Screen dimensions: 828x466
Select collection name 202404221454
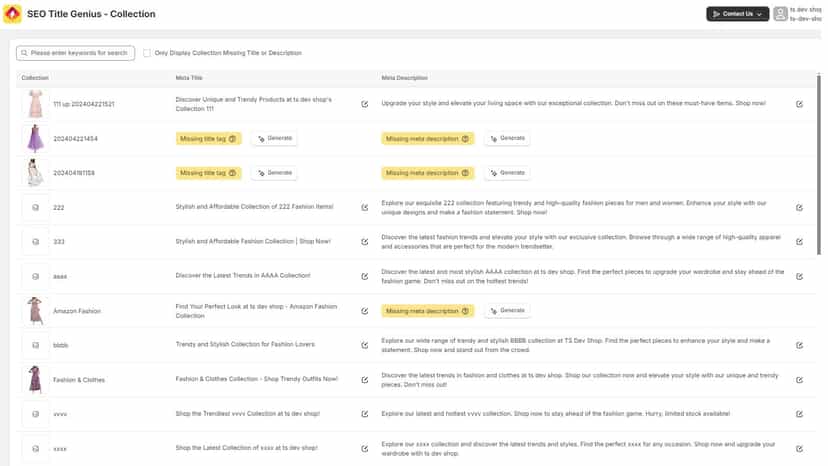tap(76, 139)
